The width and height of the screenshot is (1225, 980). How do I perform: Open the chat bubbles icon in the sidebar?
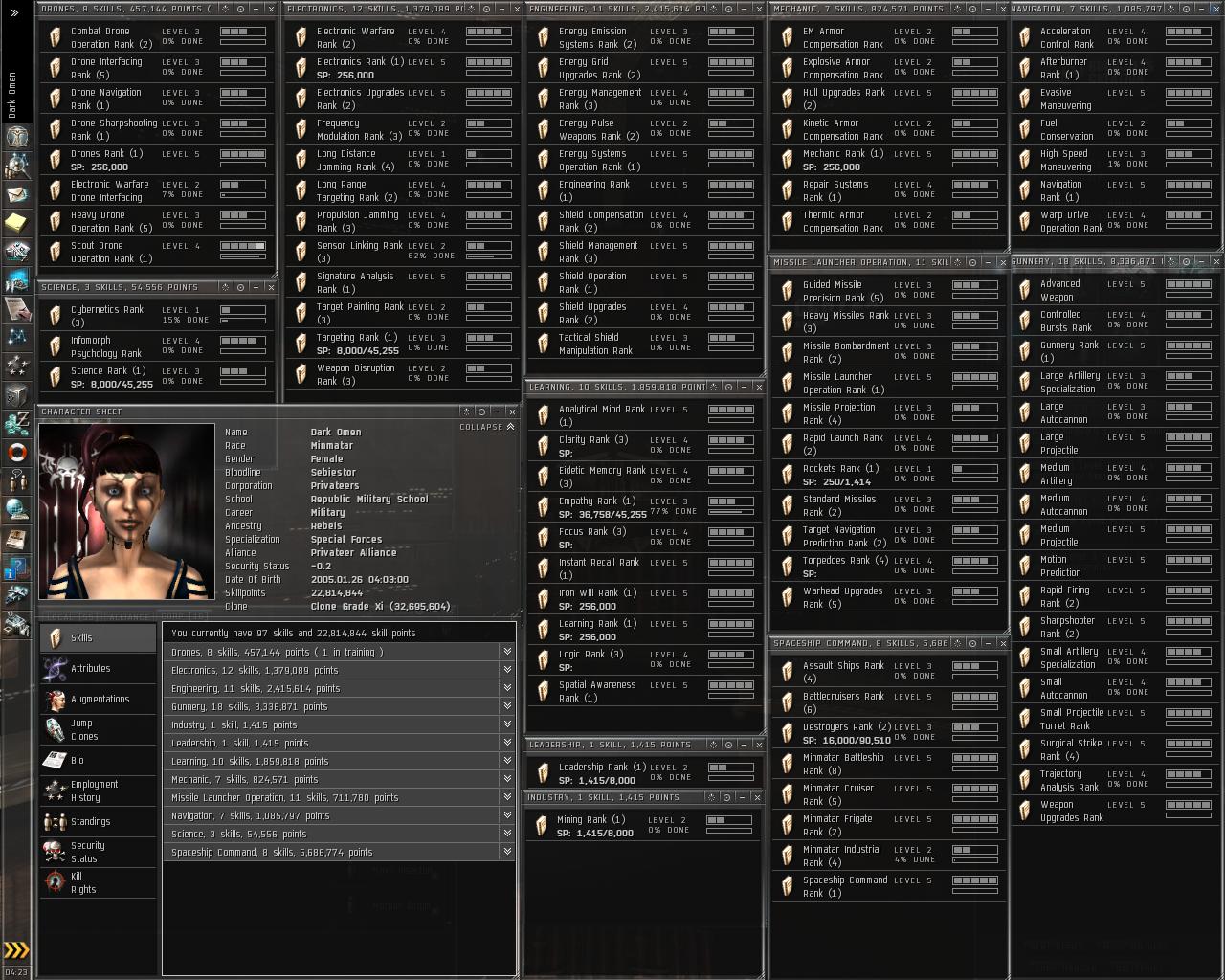click(16, 480)
